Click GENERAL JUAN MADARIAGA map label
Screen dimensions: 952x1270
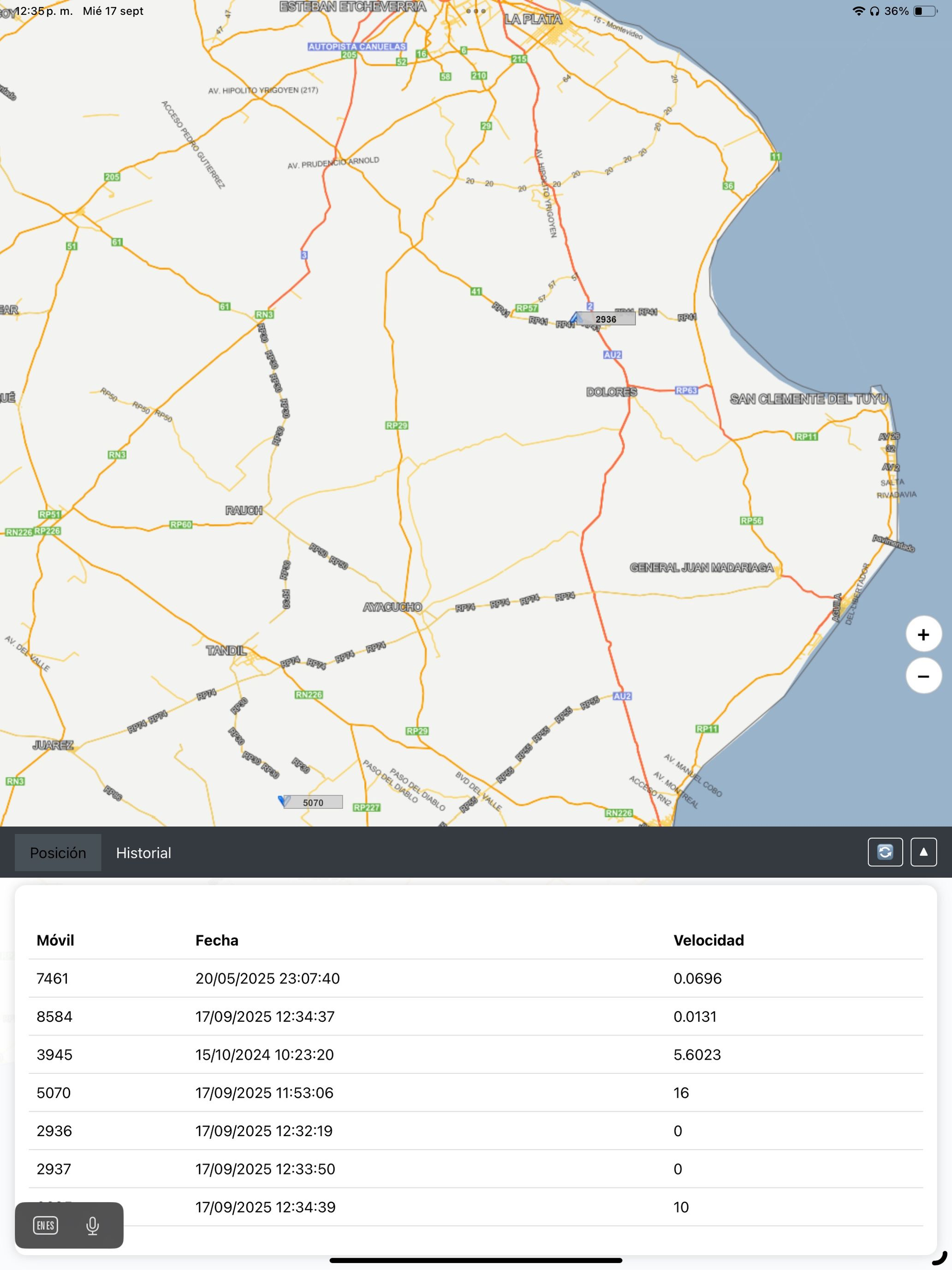click(702, 567)
